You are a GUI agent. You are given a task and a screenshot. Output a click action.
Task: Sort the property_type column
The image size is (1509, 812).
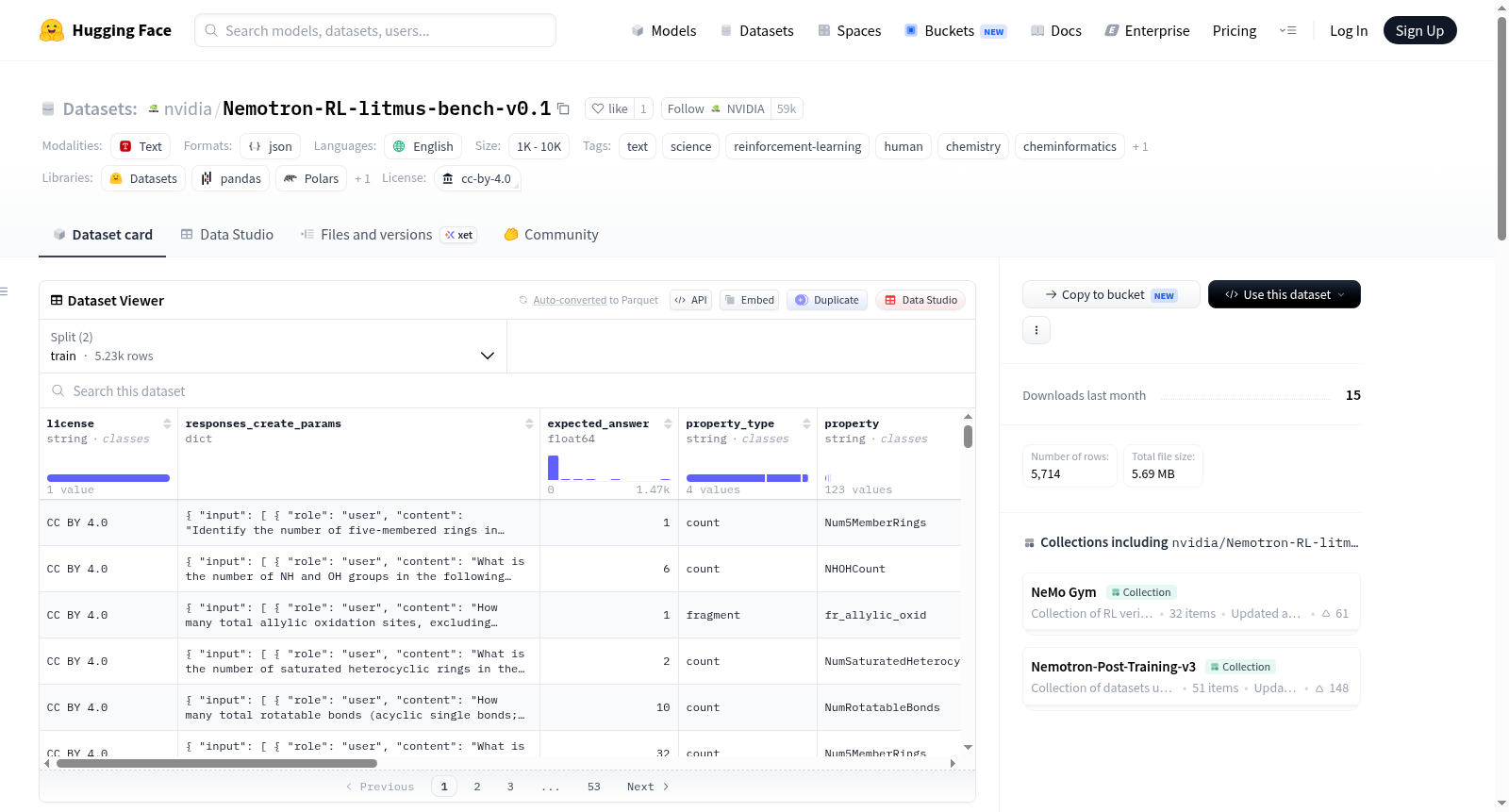[807, 423]
